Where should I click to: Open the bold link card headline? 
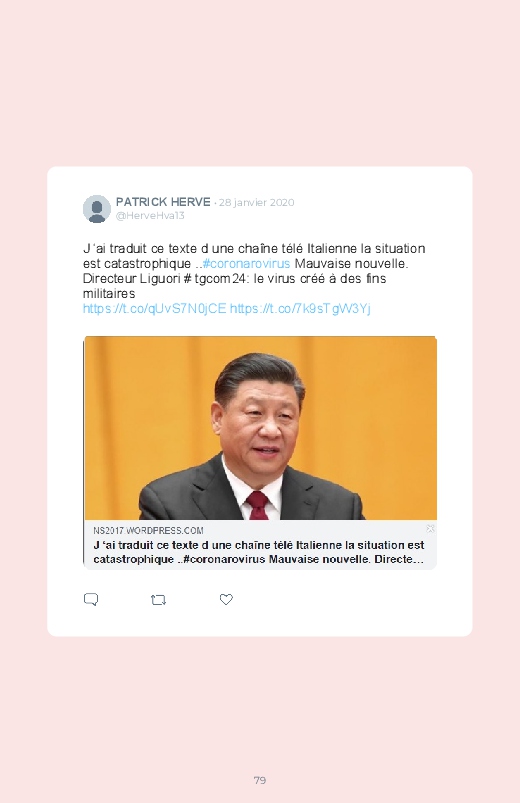coord(259,552)
